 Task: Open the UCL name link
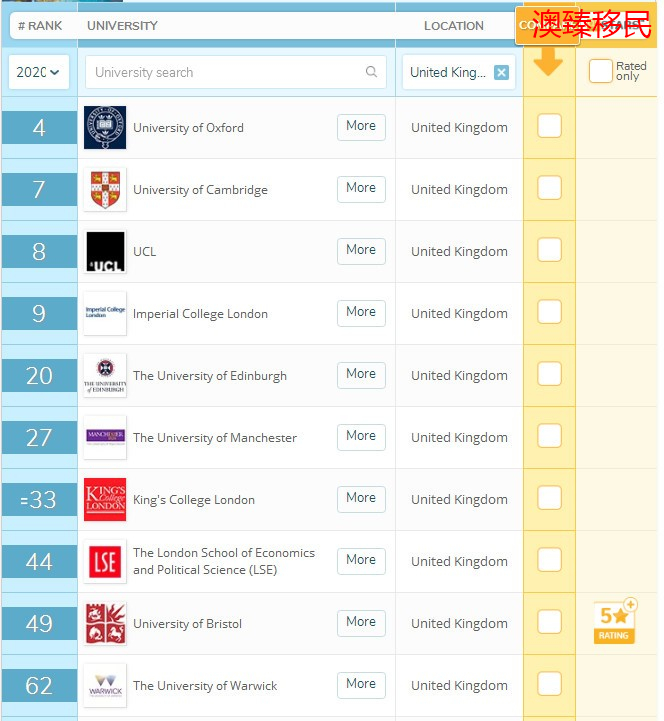pyautogui.click(x=145, y=252)
